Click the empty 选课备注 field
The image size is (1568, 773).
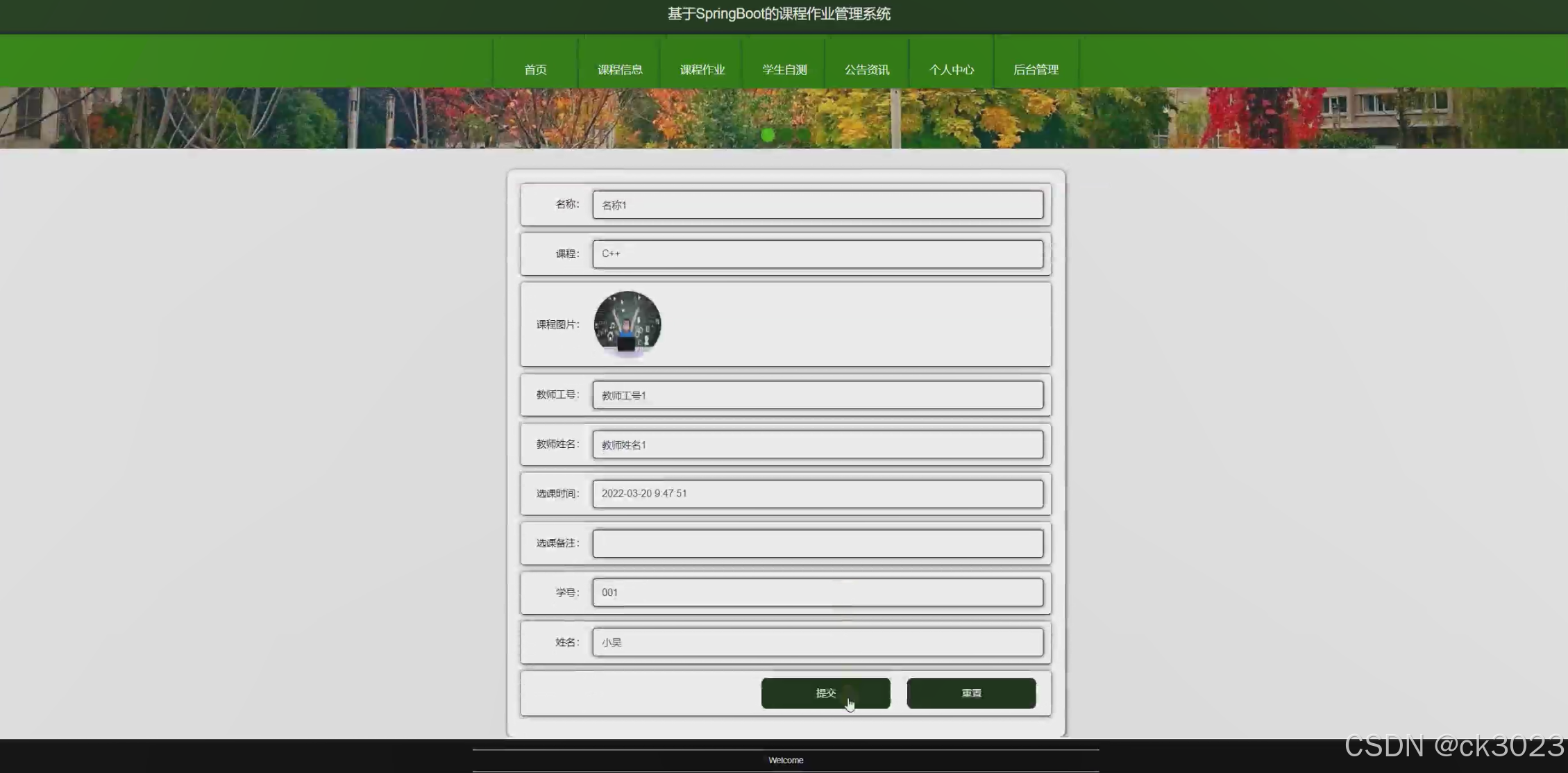click(818, 543)
